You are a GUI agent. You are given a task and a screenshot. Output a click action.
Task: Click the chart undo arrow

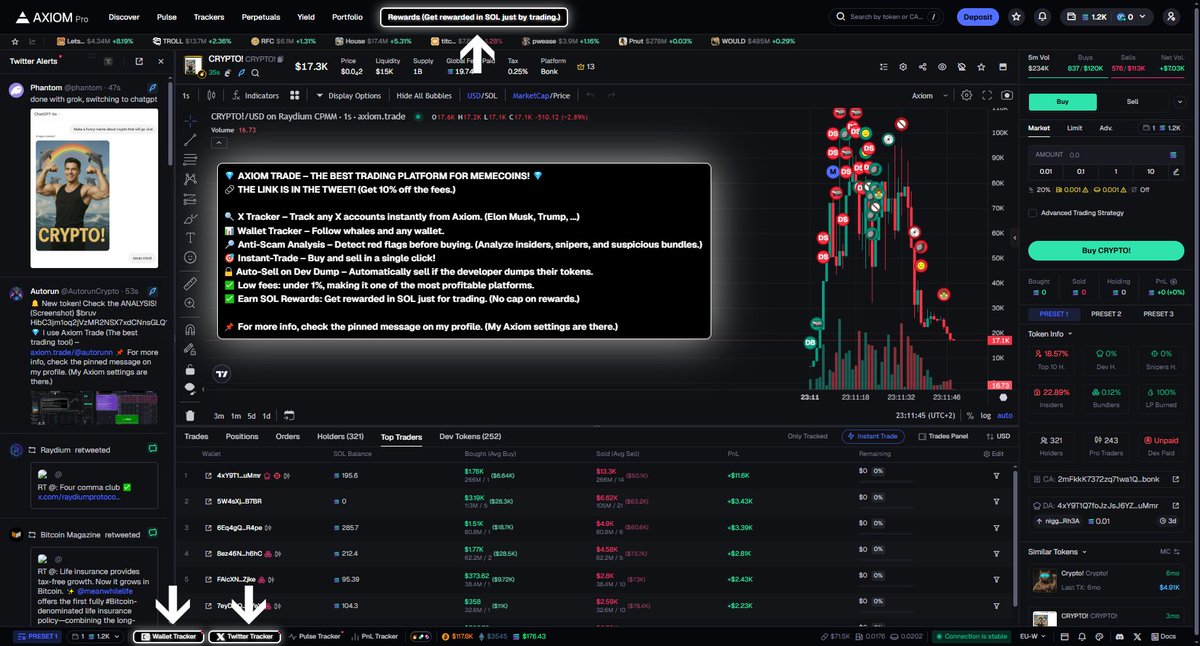pos(590,96)
